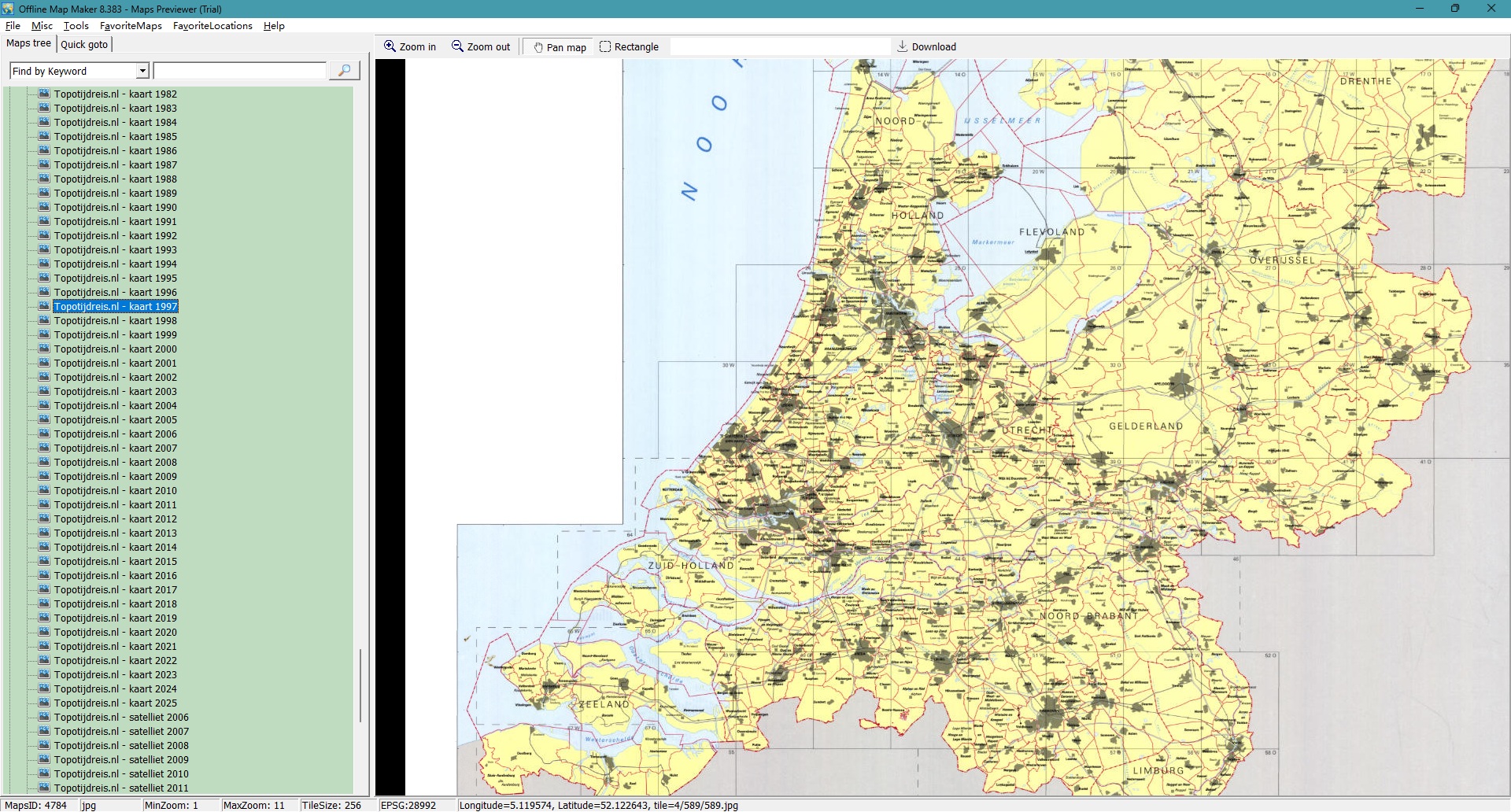This screenshot has height=812, width=1511.
Task: Click the Zoom in magnifier icon
Action: [x=390, y=46]
